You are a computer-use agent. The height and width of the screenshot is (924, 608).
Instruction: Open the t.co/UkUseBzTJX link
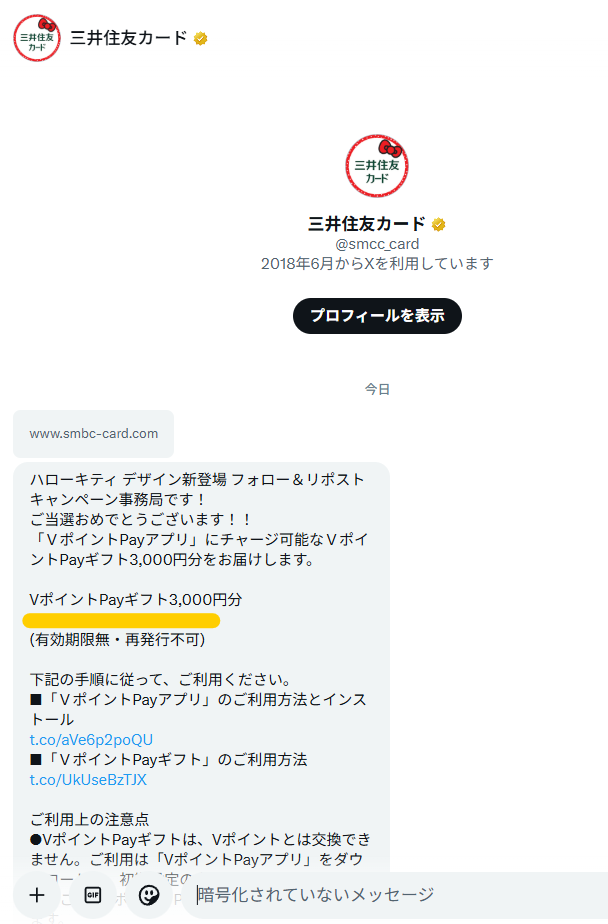click(88, 780)
